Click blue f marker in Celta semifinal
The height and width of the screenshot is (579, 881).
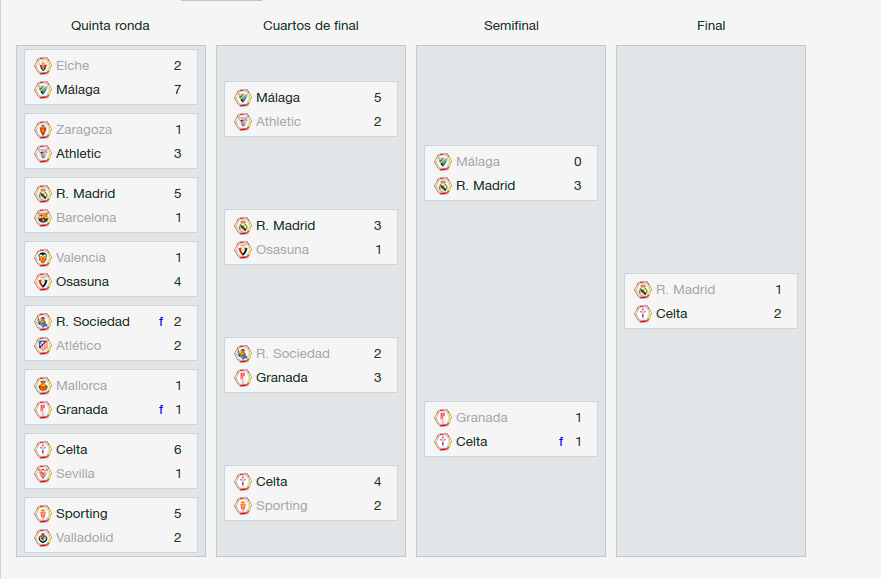click(x=561, y=441)
